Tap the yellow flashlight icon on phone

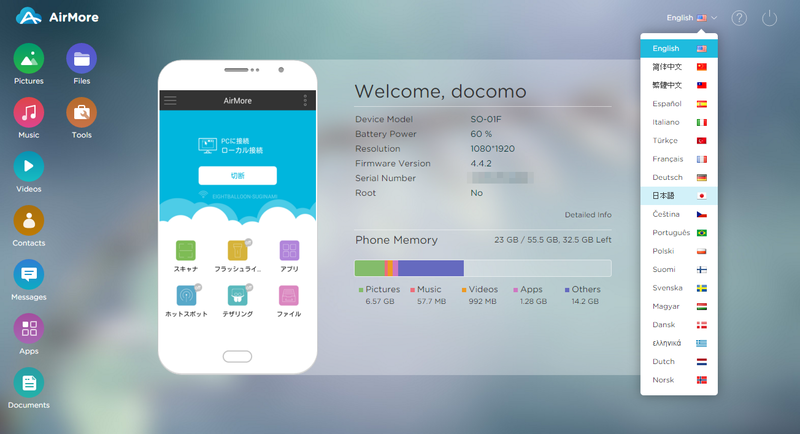[237, 250]
